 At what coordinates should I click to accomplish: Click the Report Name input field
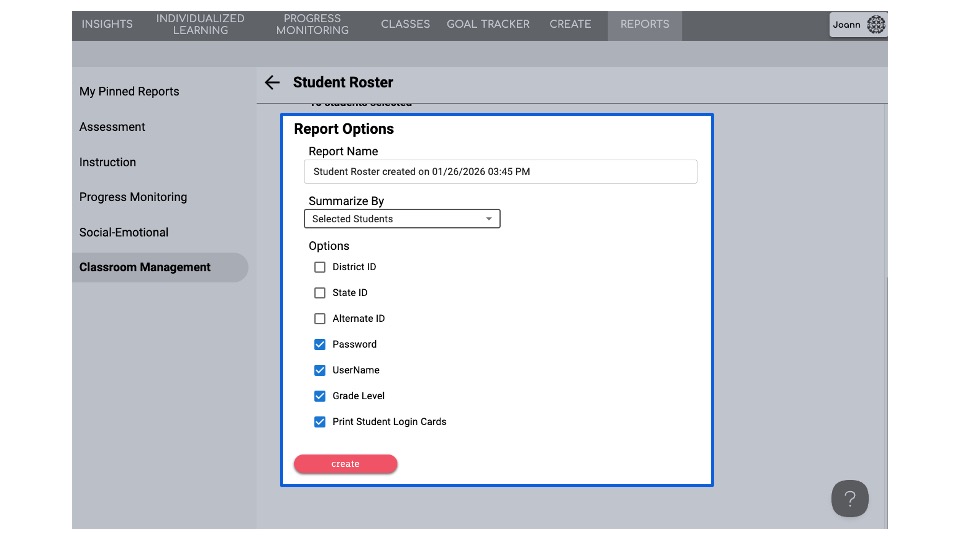click(x=500, y=171)
